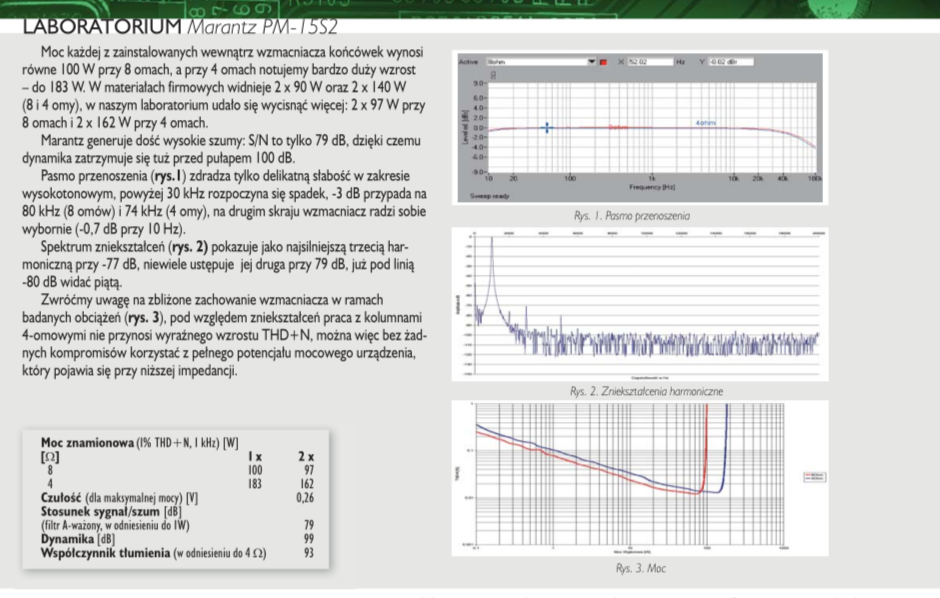Select the harmonic distortion spectrum chart
This screenshot has height=598, width=940.
(640, 304)
